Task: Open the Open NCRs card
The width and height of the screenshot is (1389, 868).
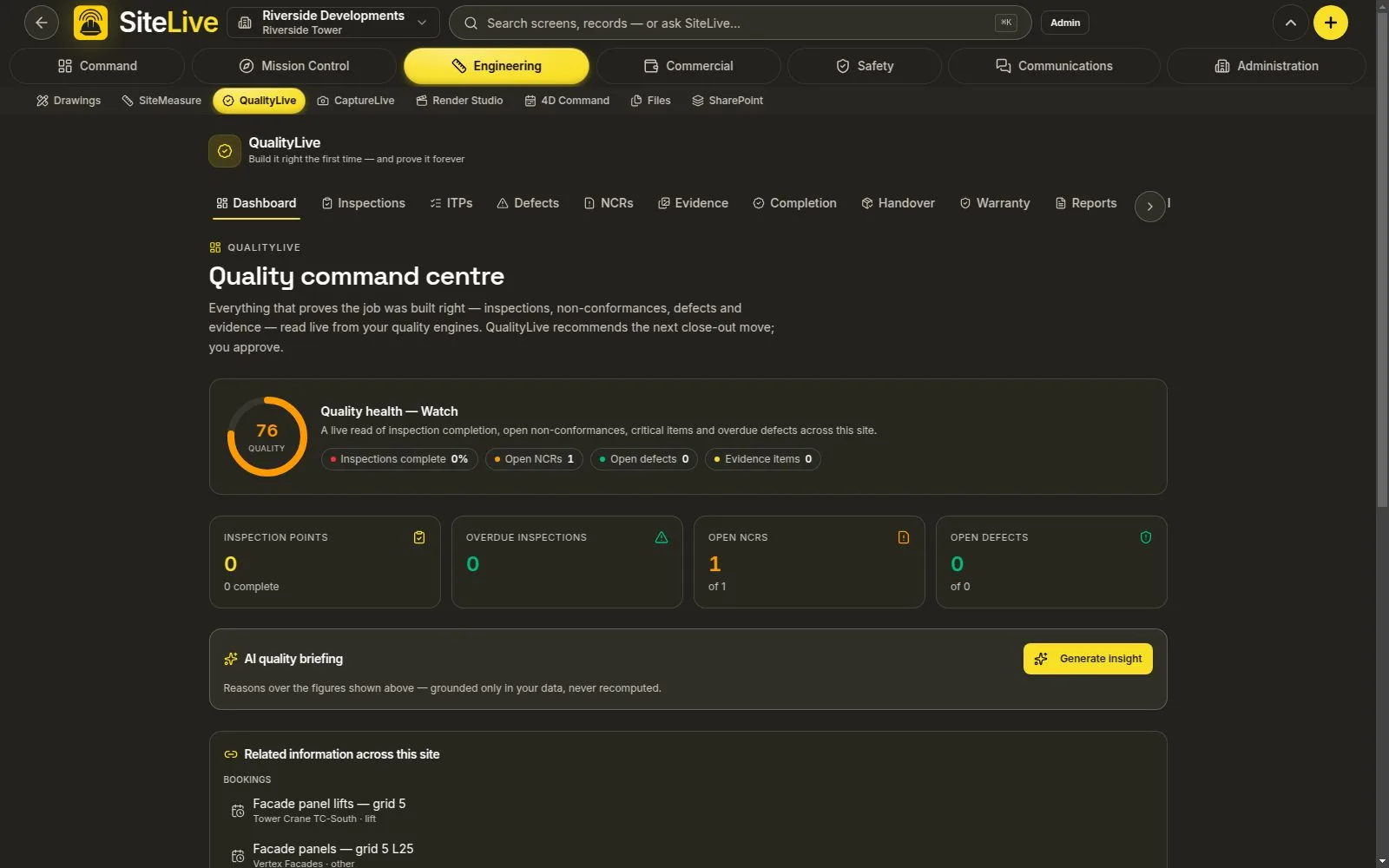Action: (809, 562)
